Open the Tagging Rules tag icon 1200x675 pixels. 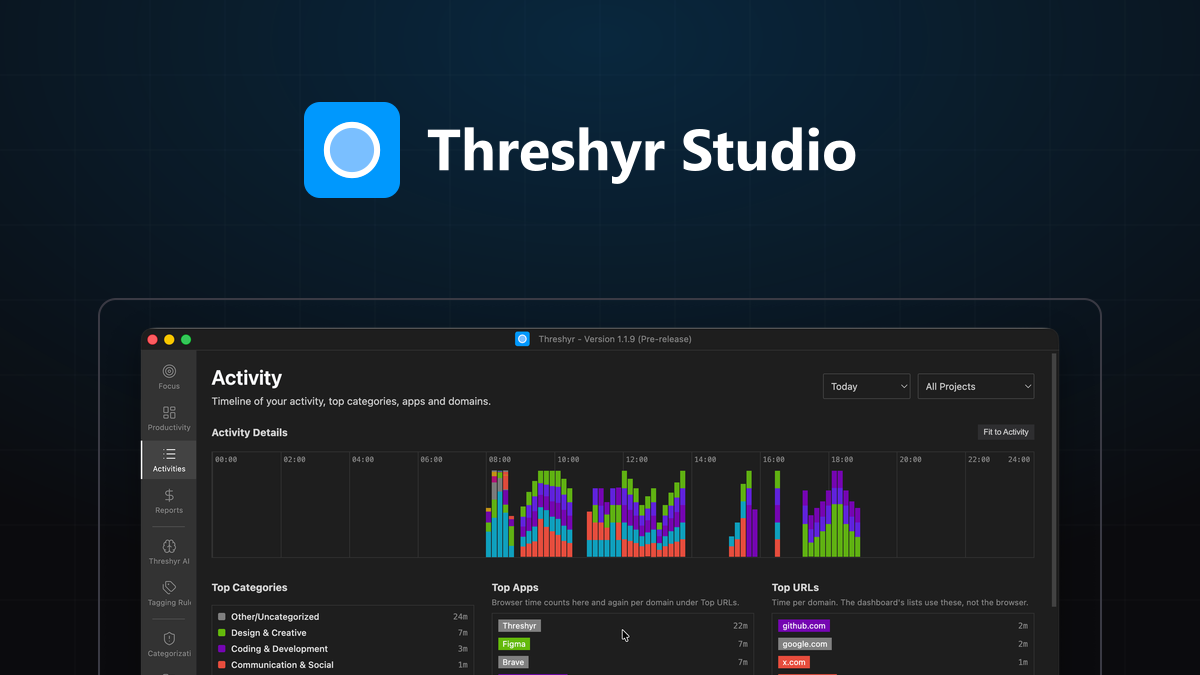(169, 588)
